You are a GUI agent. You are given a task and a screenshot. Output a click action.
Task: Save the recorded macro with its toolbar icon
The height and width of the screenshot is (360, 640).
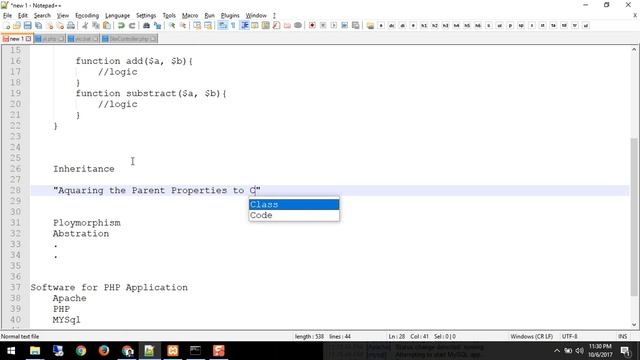pos(356,26)
